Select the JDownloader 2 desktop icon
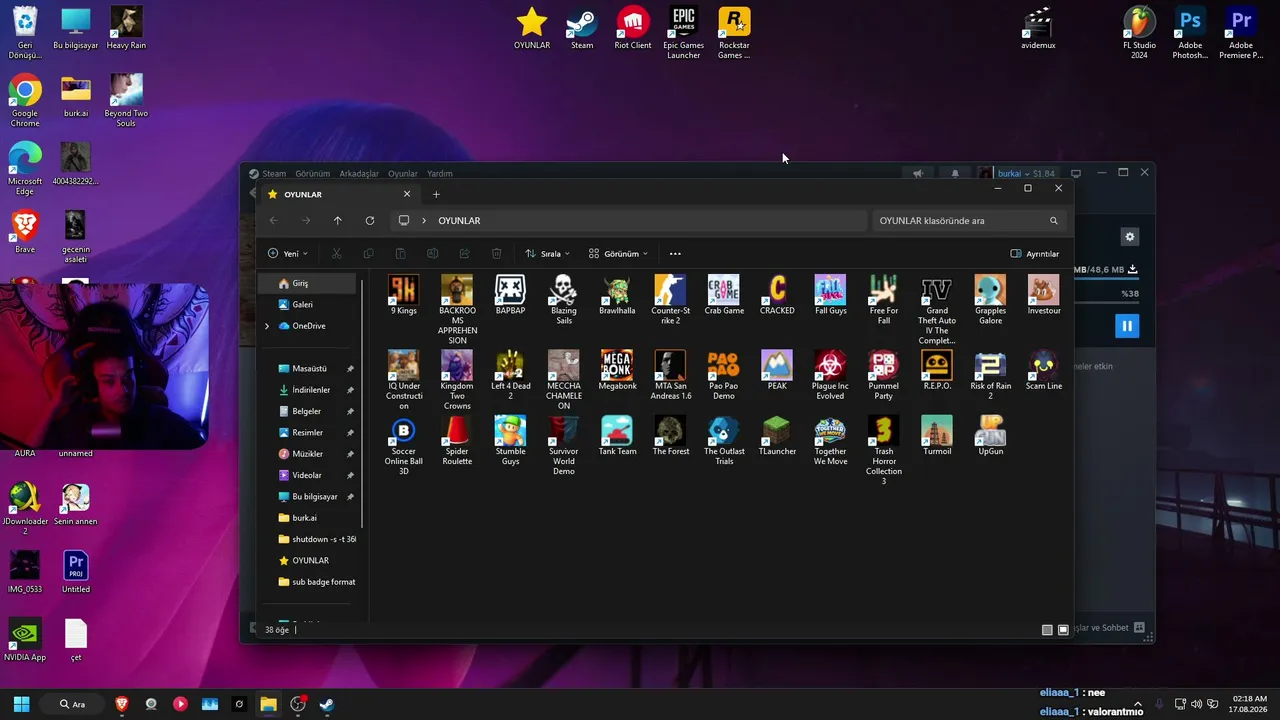This screenshot has height=720, width=1280. pos(25,509)
